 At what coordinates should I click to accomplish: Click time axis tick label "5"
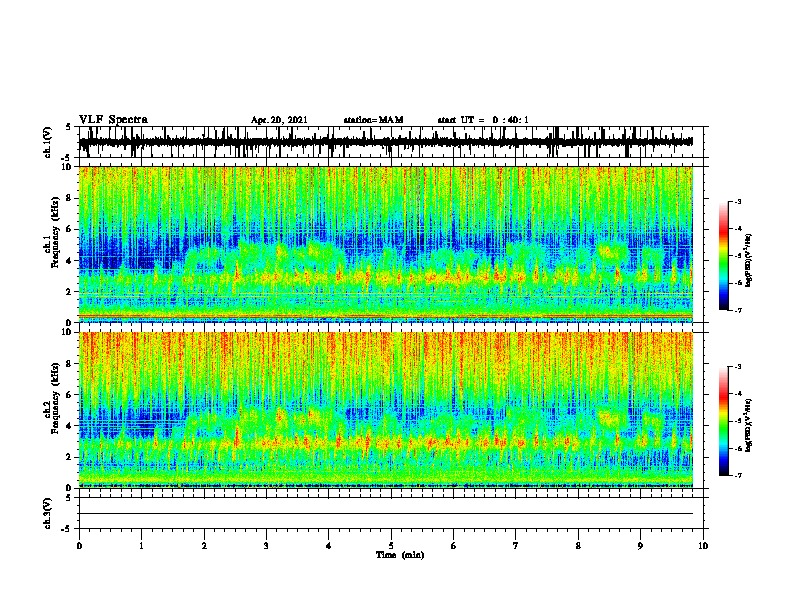tap(391, 546)
